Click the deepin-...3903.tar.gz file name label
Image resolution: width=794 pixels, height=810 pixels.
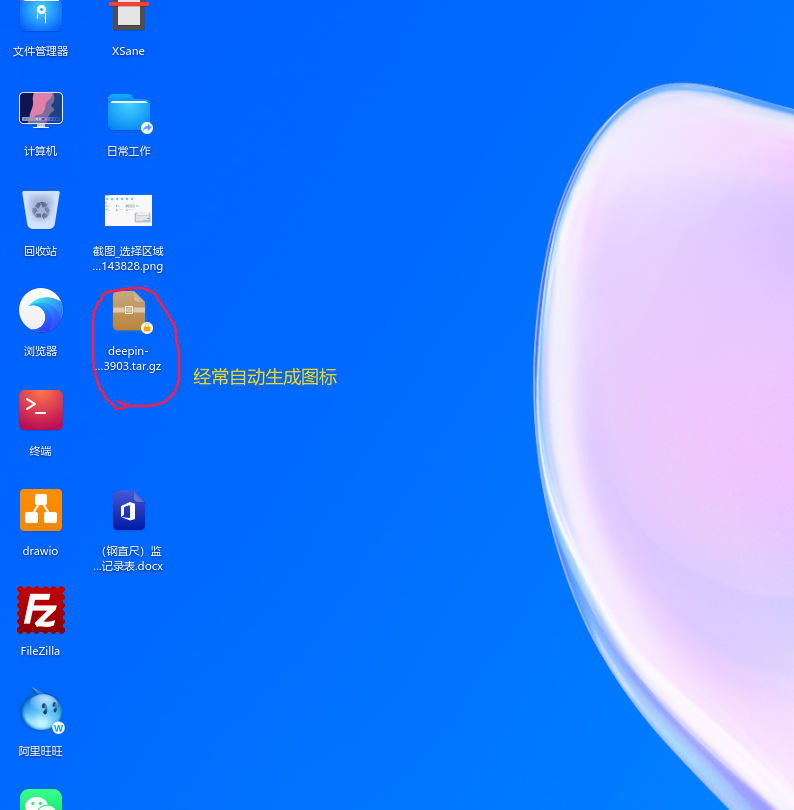click(x=128, y=359)
